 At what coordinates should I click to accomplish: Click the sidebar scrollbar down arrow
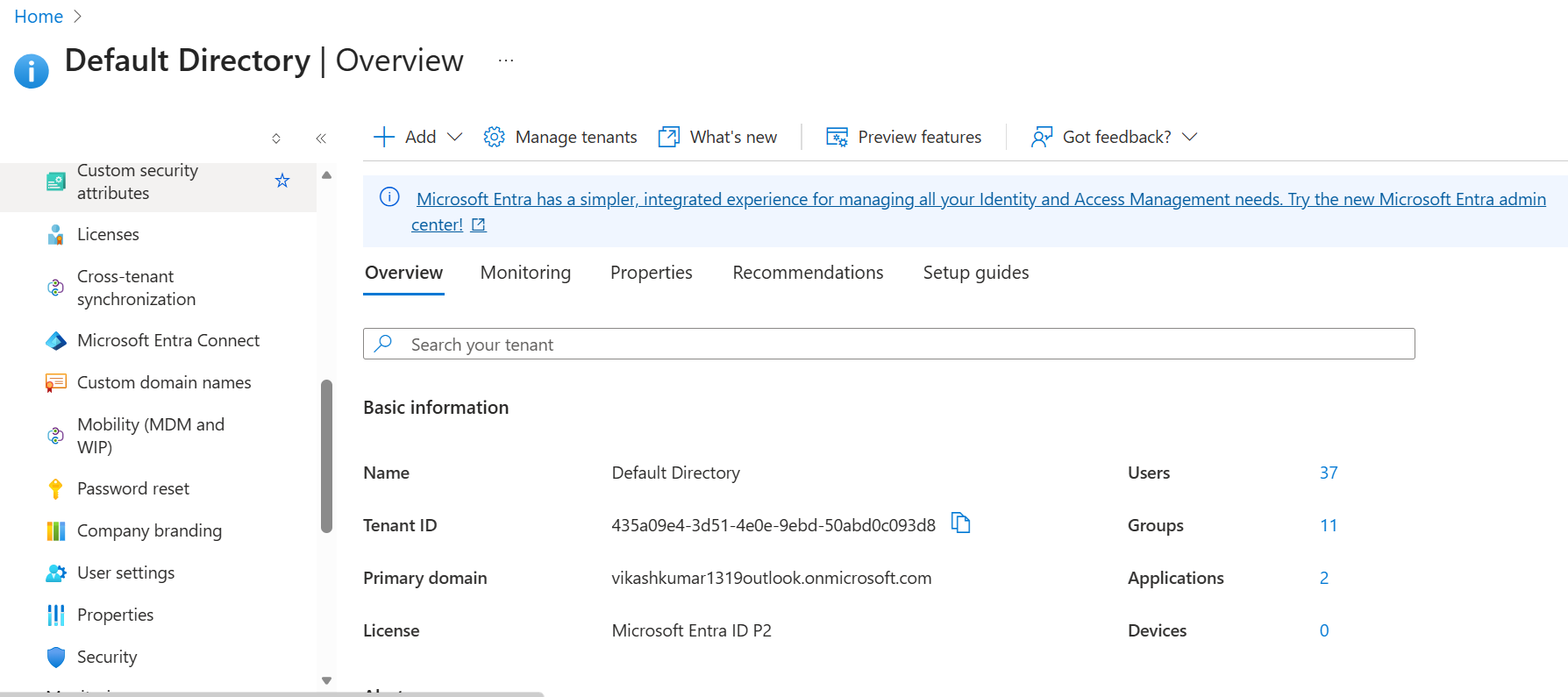tap(326, 680)
